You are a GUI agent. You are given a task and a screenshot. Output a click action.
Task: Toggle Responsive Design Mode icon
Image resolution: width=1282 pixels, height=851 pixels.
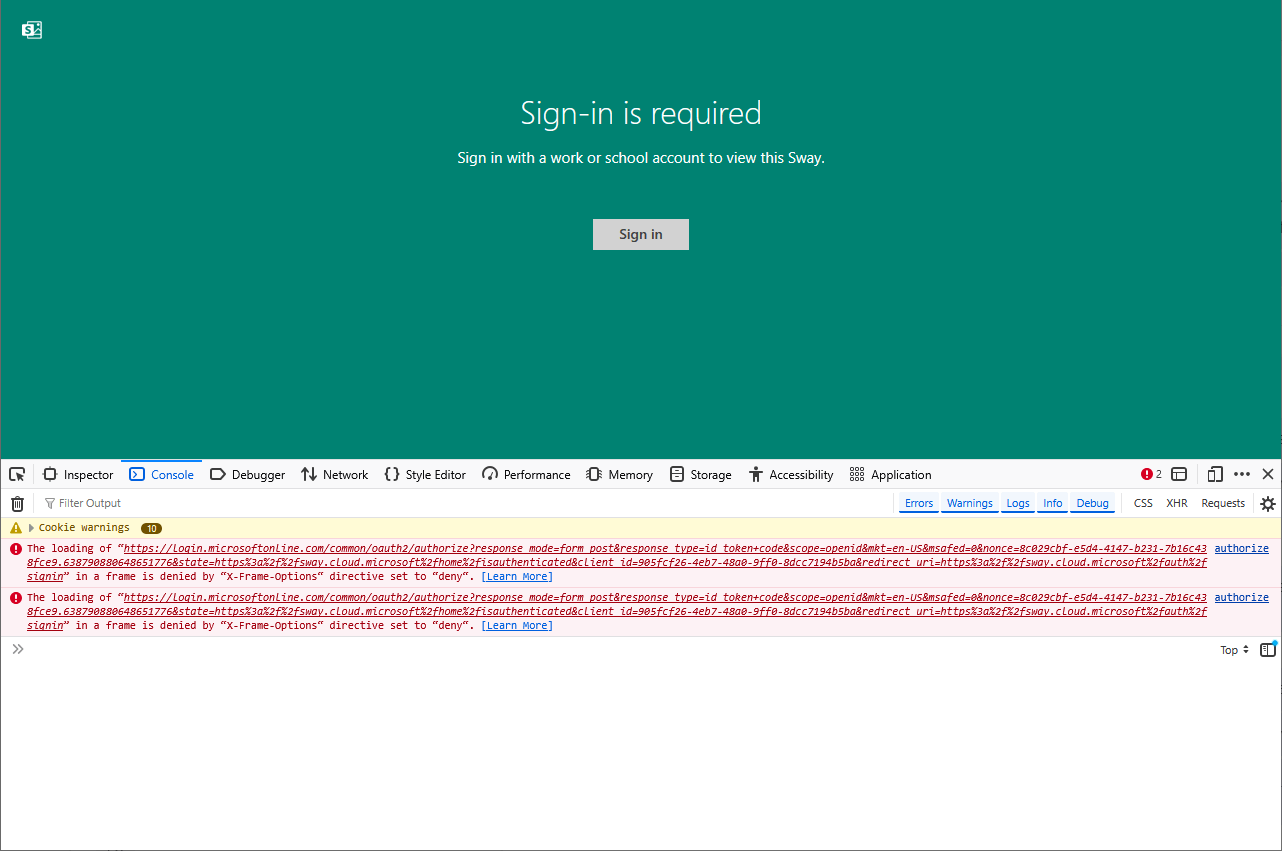(x=1215, y=474)
